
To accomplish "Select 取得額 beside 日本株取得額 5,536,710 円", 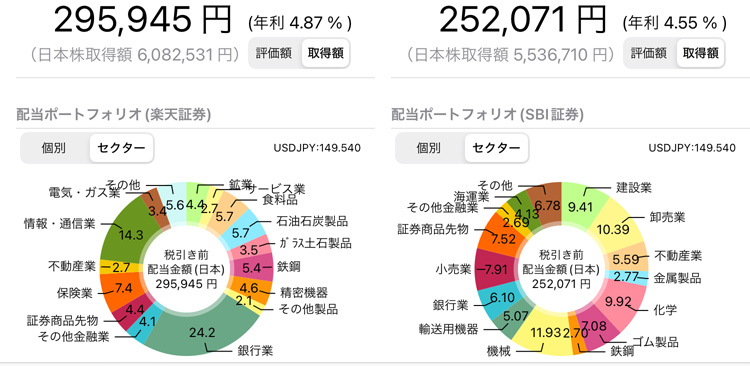I will [x=701, y=53].
